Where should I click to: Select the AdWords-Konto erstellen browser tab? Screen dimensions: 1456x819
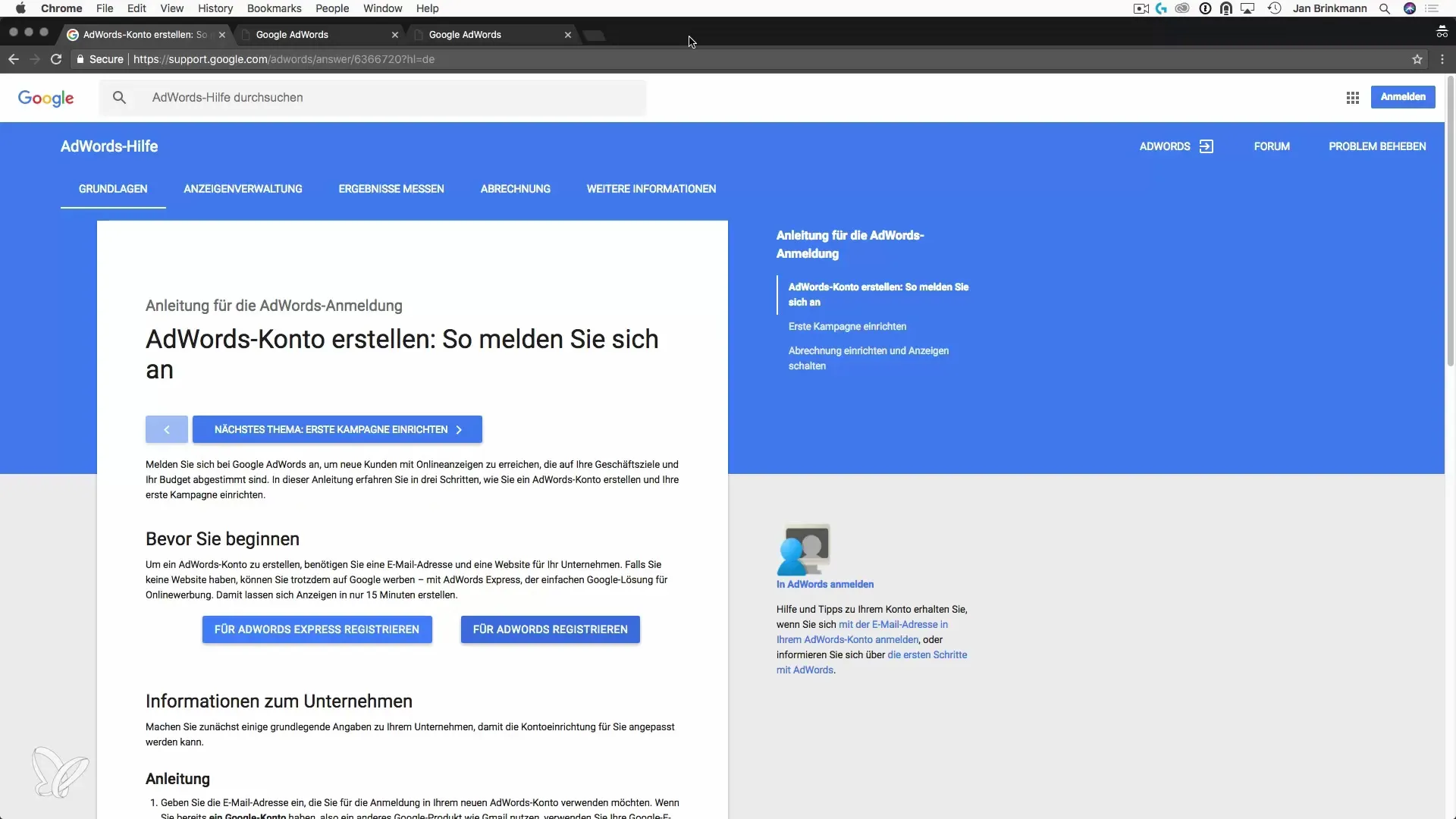click(144, 35)
